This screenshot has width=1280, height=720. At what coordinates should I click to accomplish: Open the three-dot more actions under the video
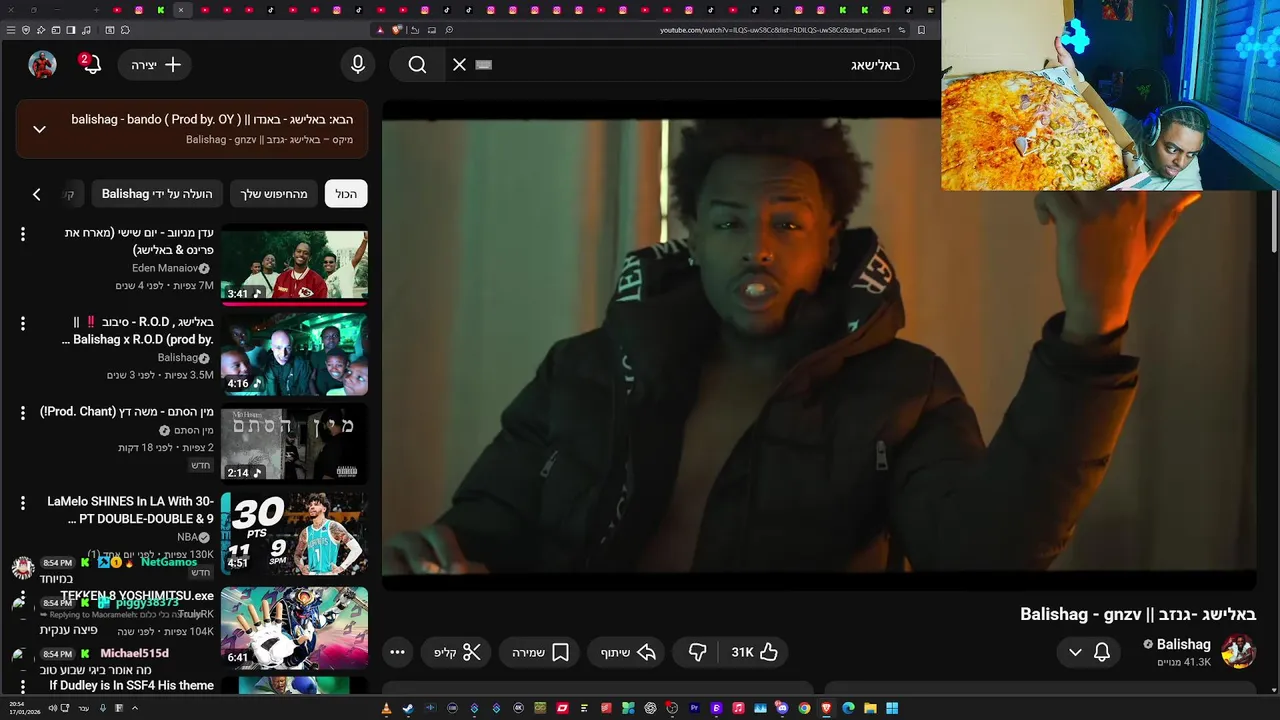(x=397, y=652)
